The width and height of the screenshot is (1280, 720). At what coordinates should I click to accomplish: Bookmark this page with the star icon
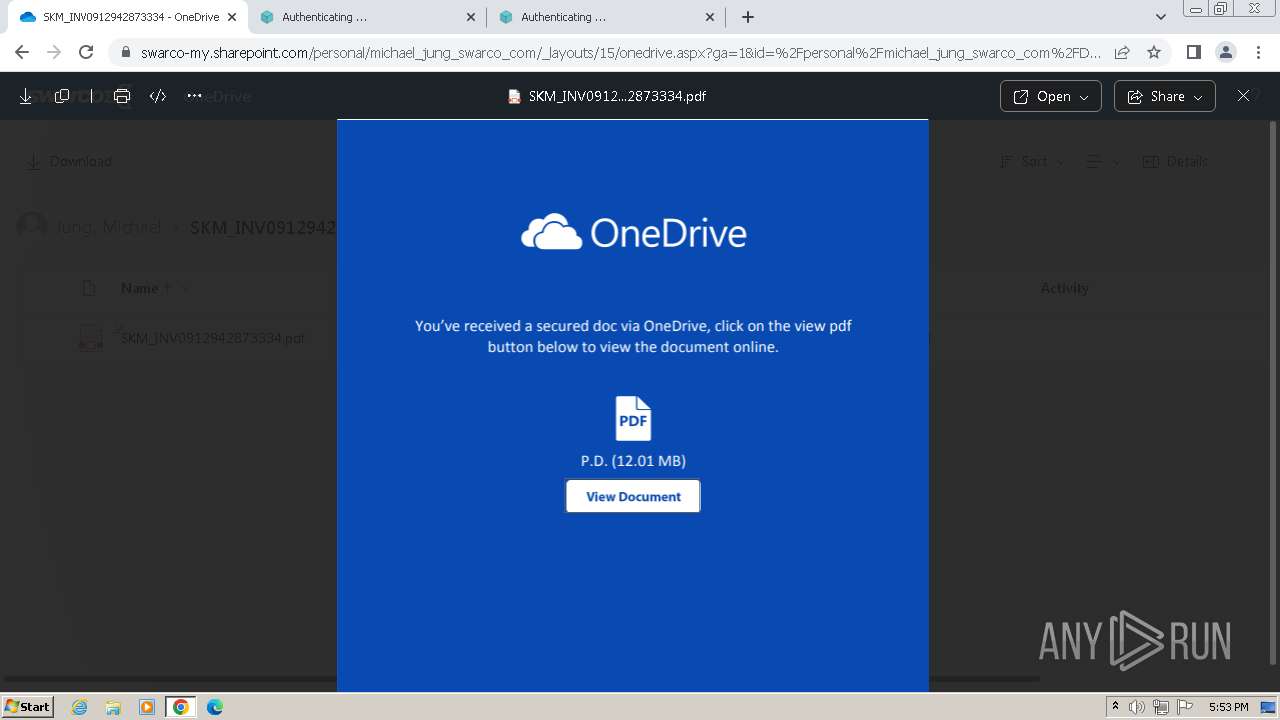(x=1154, y=52)
